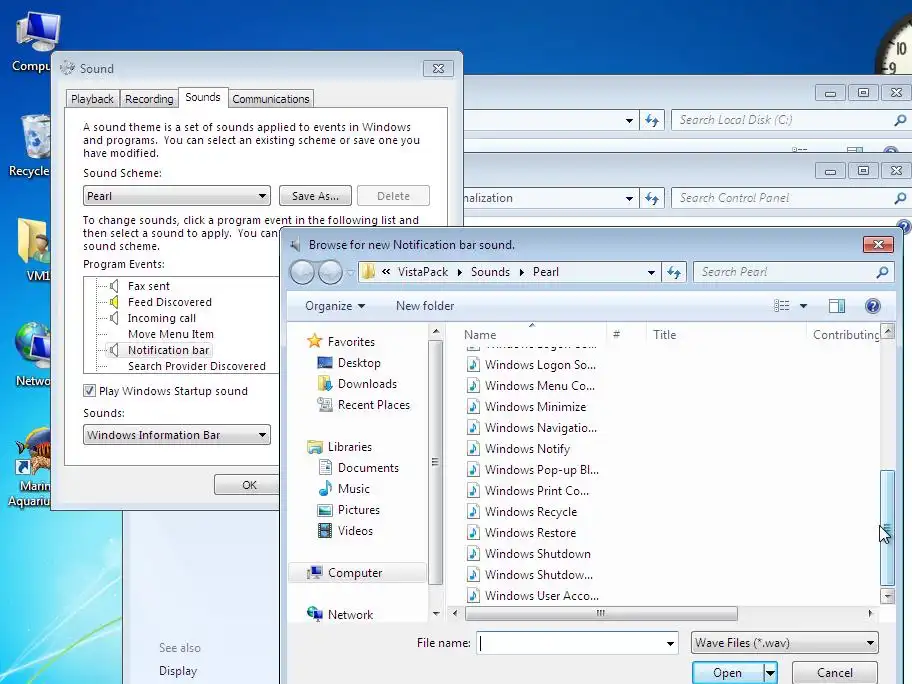The width and height of the screenshot is (912, 684).
Task: Click VistaPack in the address breadcrumb
Action: 423,272
